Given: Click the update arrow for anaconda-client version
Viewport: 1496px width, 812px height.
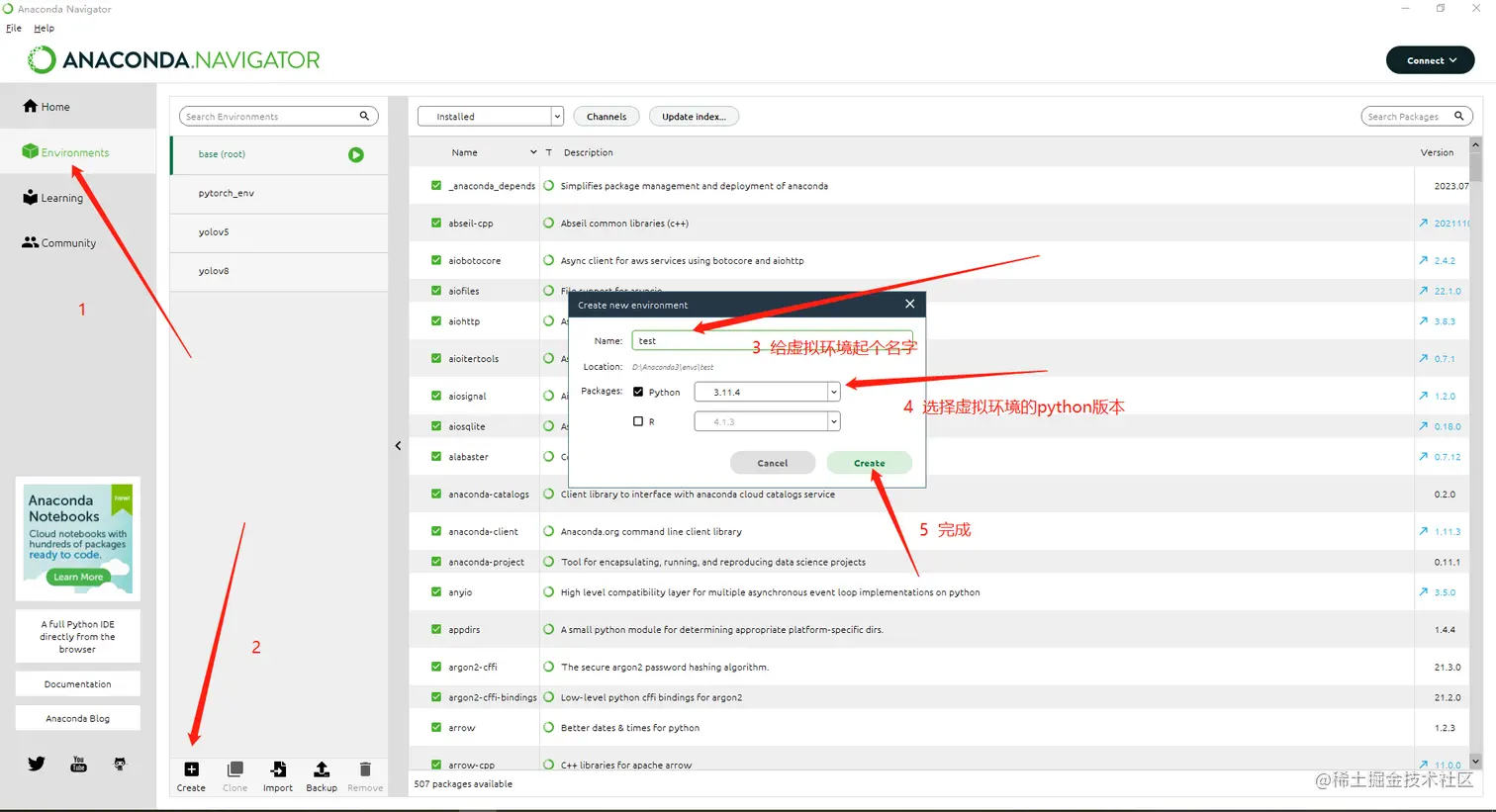Looking at the screenshot, I should (x=1424, y=531).
